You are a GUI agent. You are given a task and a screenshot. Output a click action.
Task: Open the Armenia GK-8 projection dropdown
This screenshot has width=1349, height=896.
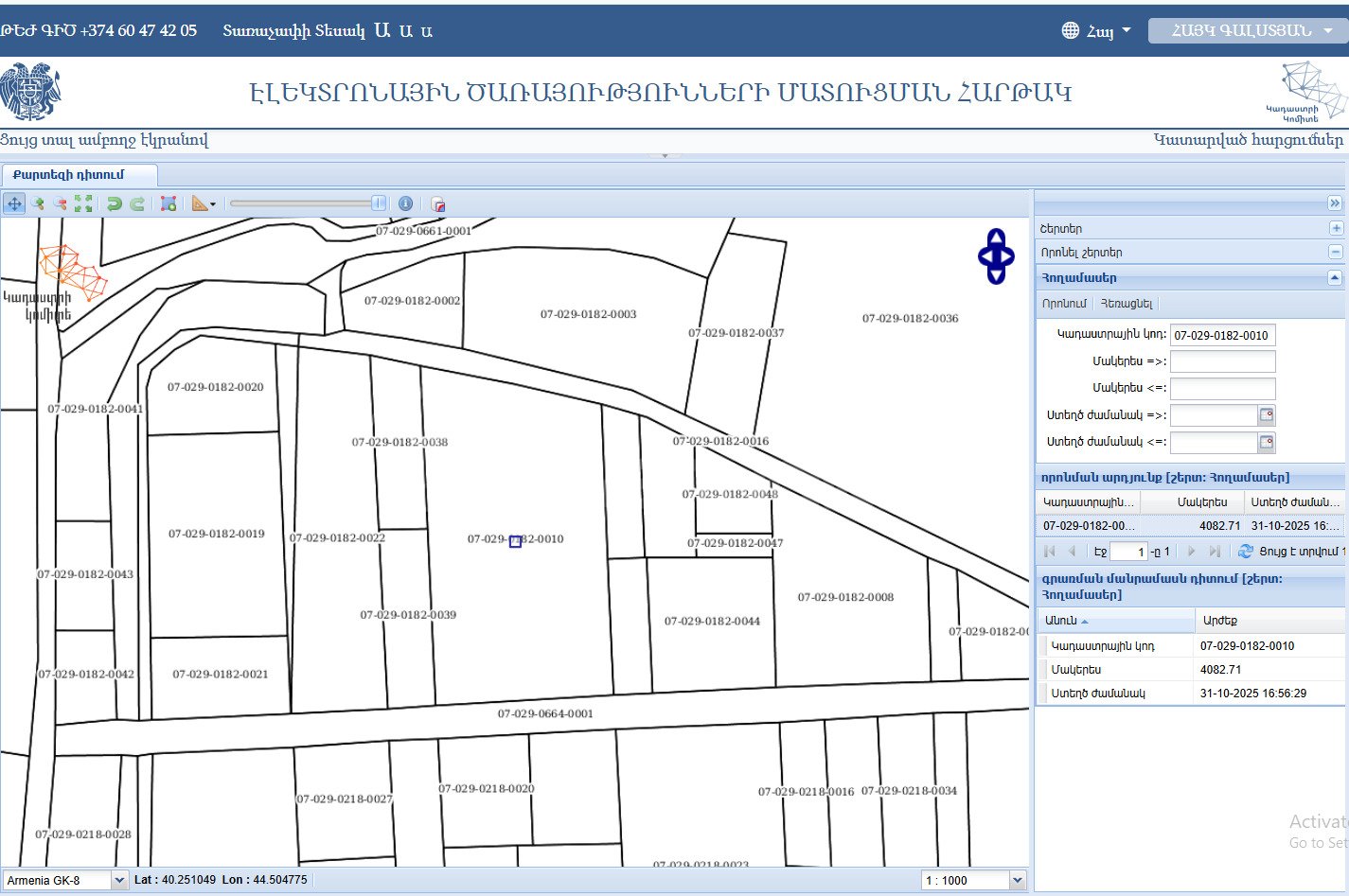[119, 880]
